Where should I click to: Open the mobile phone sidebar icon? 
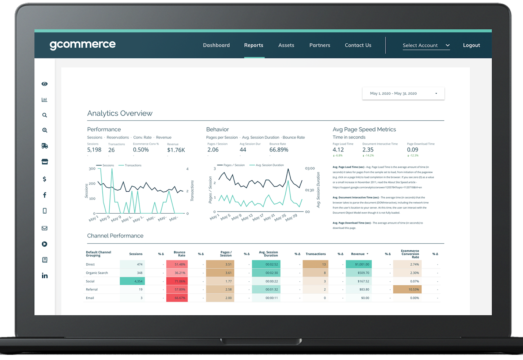[45, 211]
